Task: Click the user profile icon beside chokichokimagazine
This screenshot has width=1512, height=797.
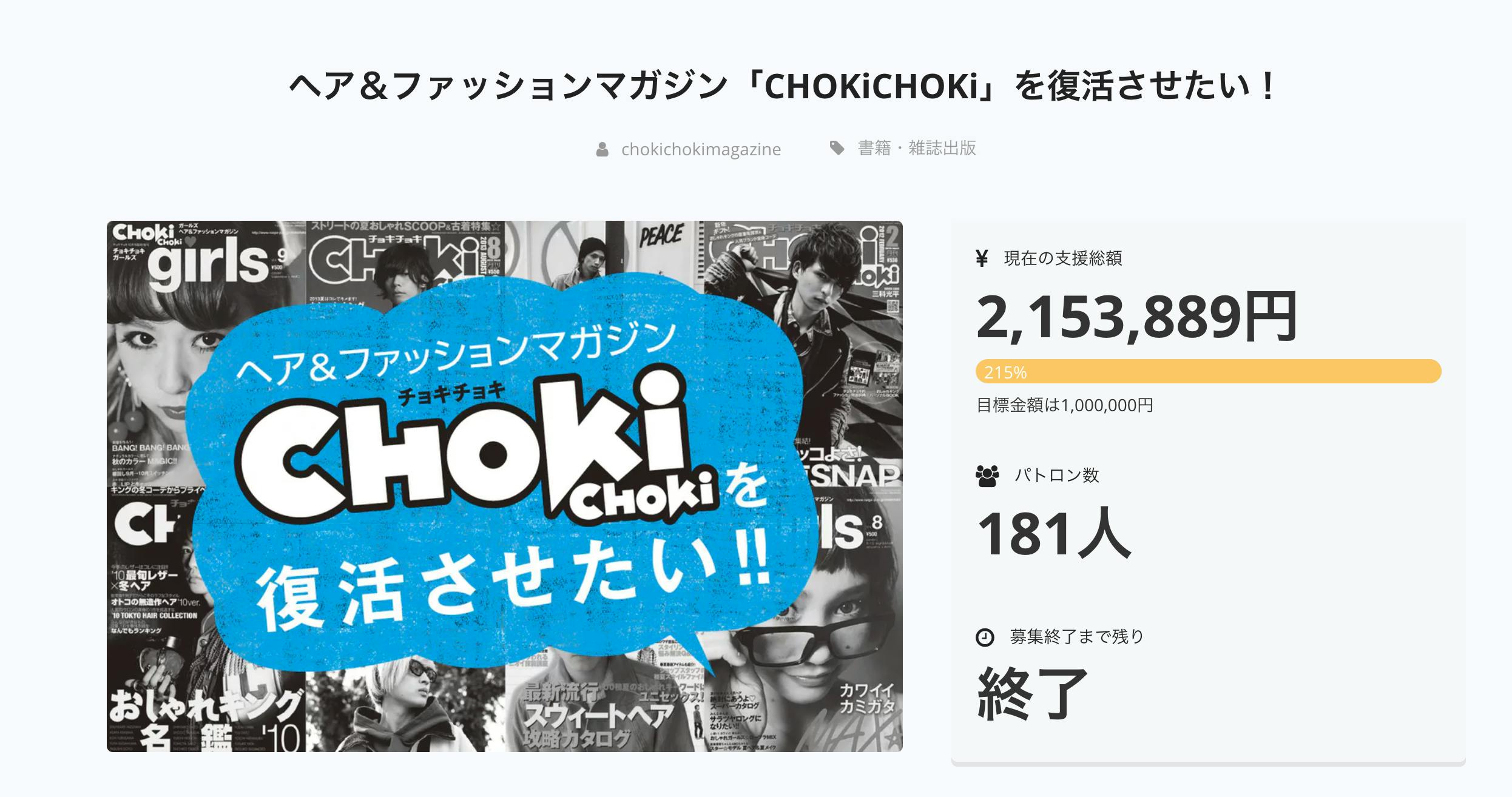Action: pyautogui.click(x=602, y=149)
